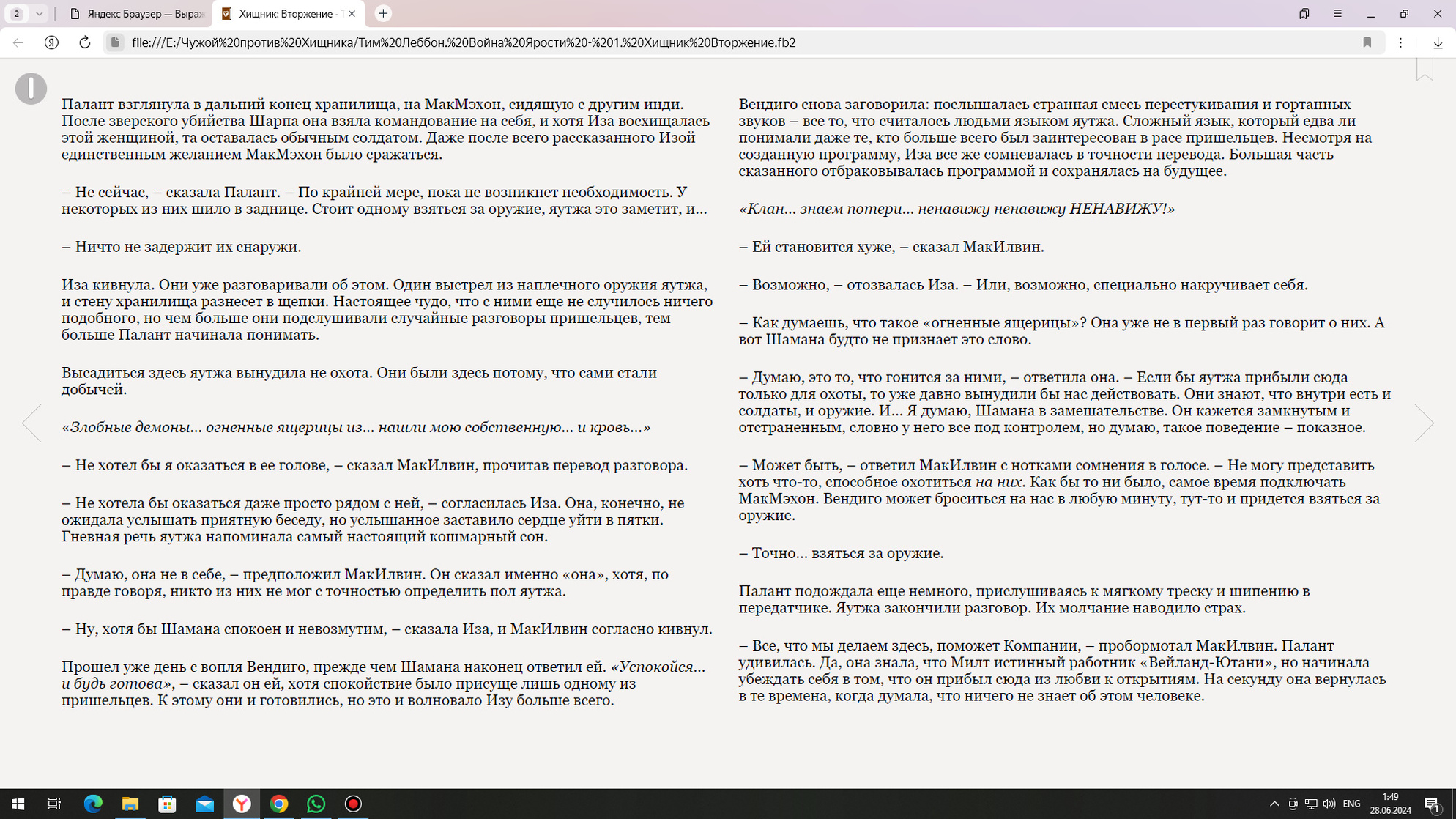Close the Хищник: Вторжение tab
Screen dimensions: 1456x819
click(x=352, y=14)
